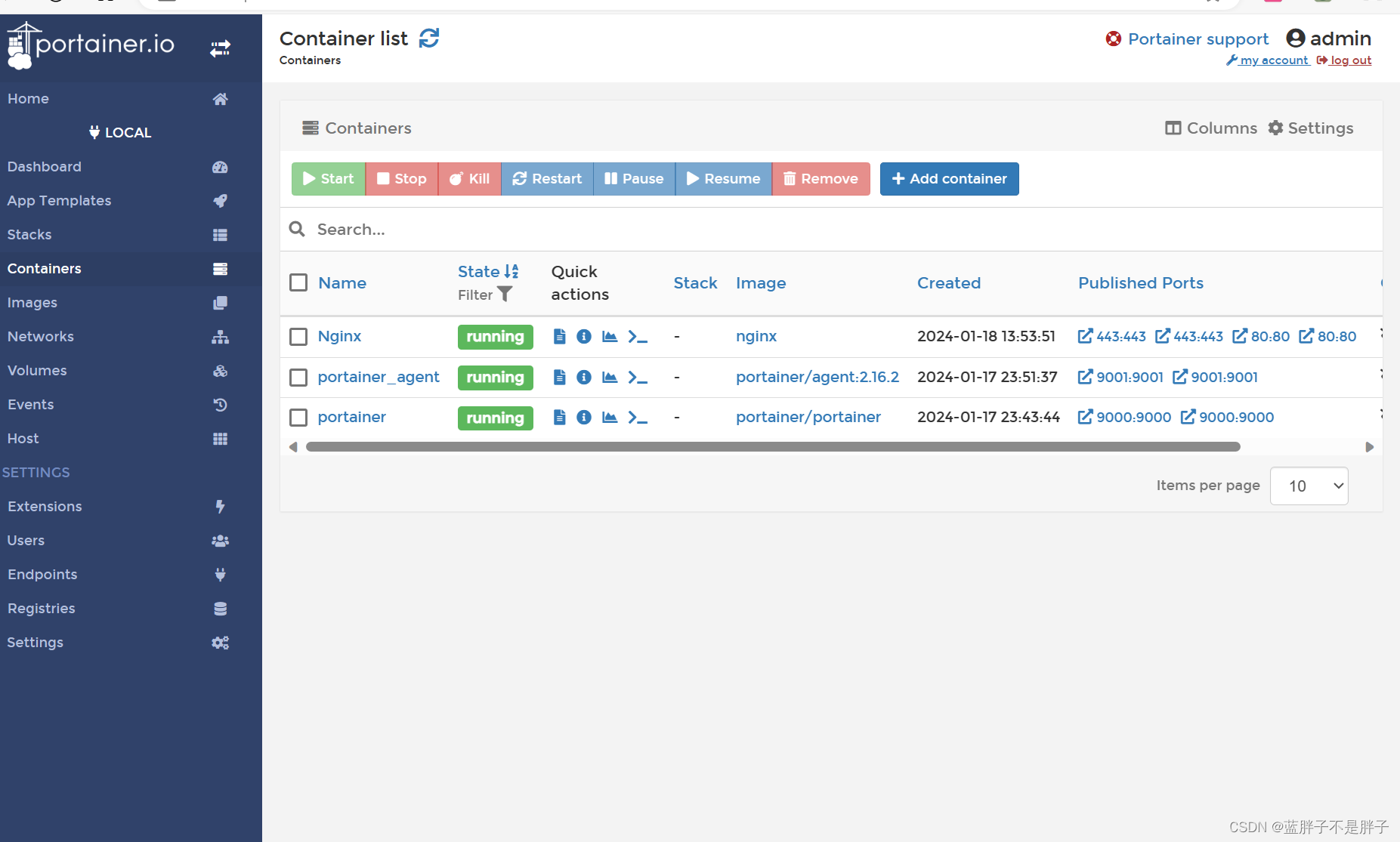Open console for the Nginx container
Screen dimensions: 1400x842
coord(638,337)
